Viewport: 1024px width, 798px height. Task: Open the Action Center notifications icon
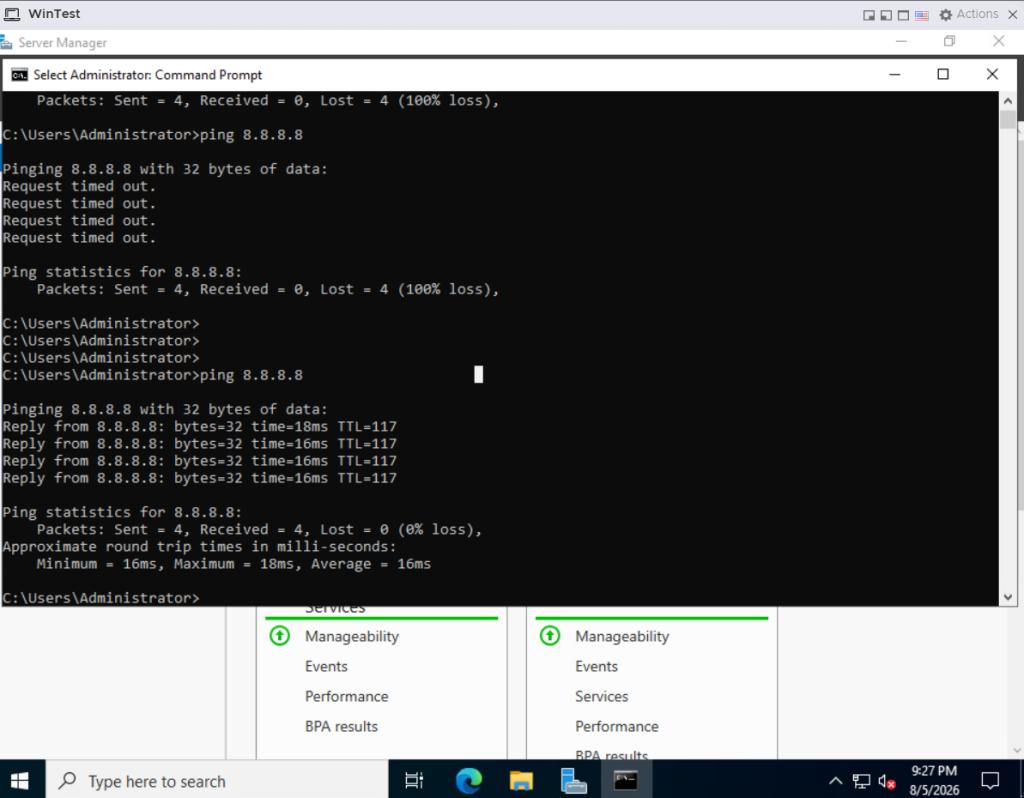tap(990, 780)
